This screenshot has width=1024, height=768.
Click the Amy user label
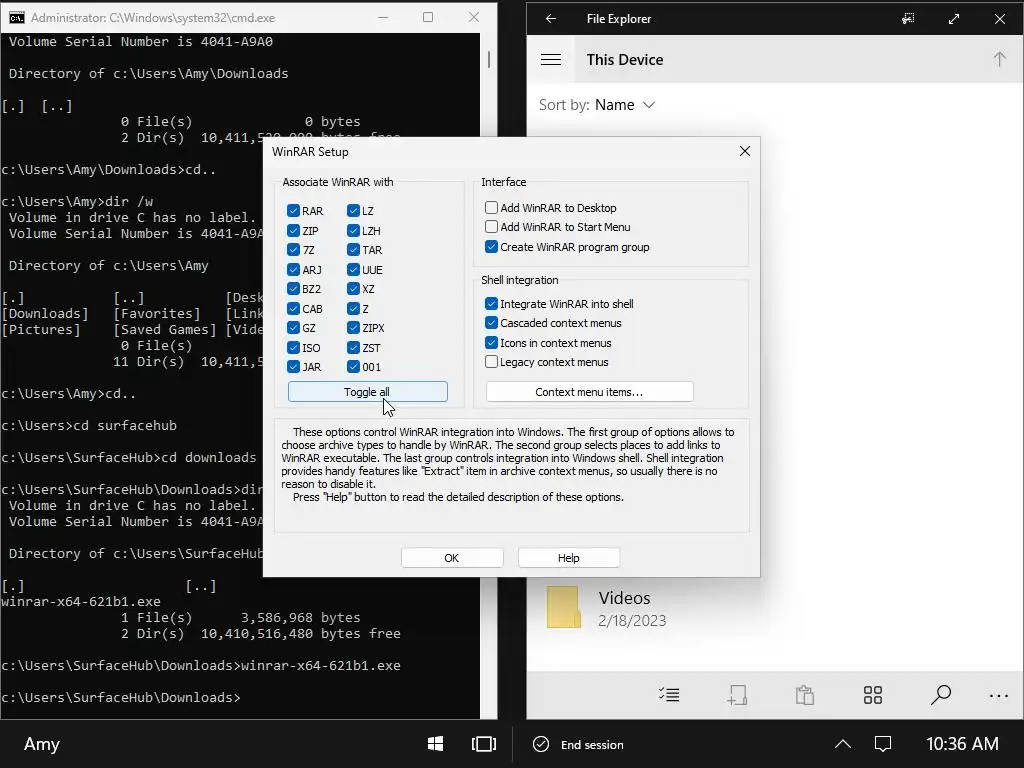42,744
